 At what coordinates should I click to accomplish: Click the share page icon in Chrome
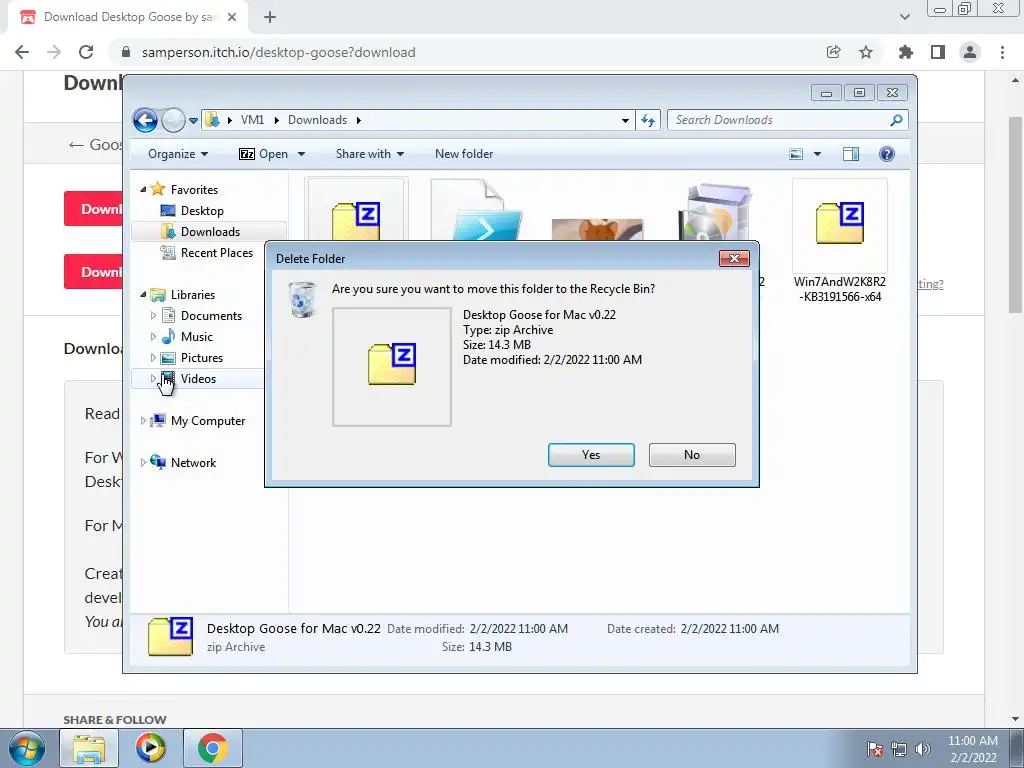(833, 52)
